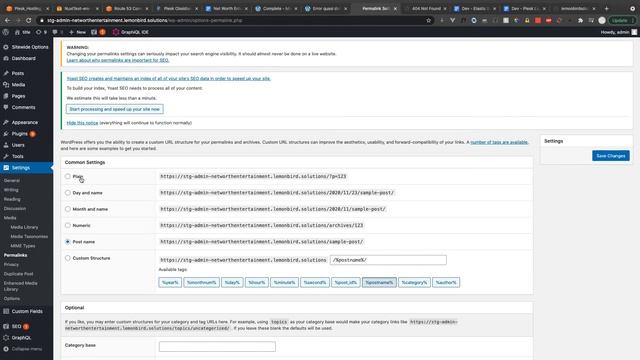Image resolution: width=640 pixels, height=360 pixels.
Task: Open Yoast SEO index information link
Action: pos(169,78)
